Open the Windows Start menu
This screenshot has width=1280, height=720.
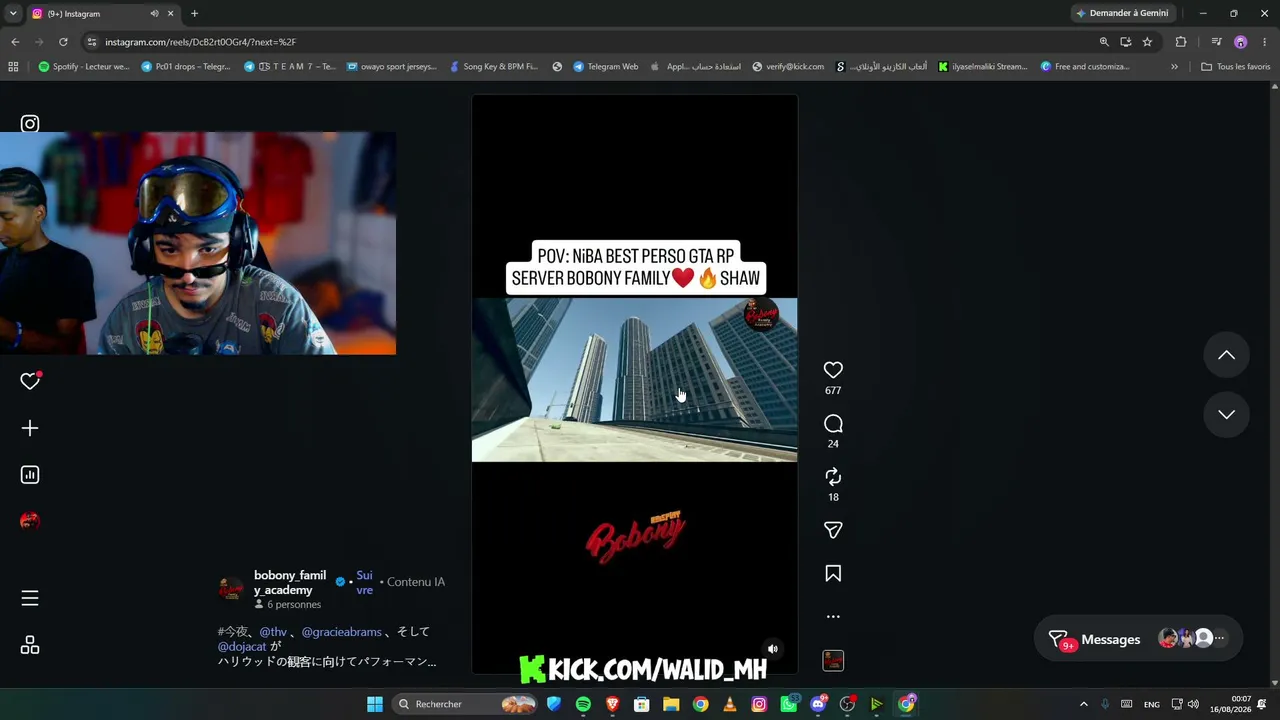point(375,704)
